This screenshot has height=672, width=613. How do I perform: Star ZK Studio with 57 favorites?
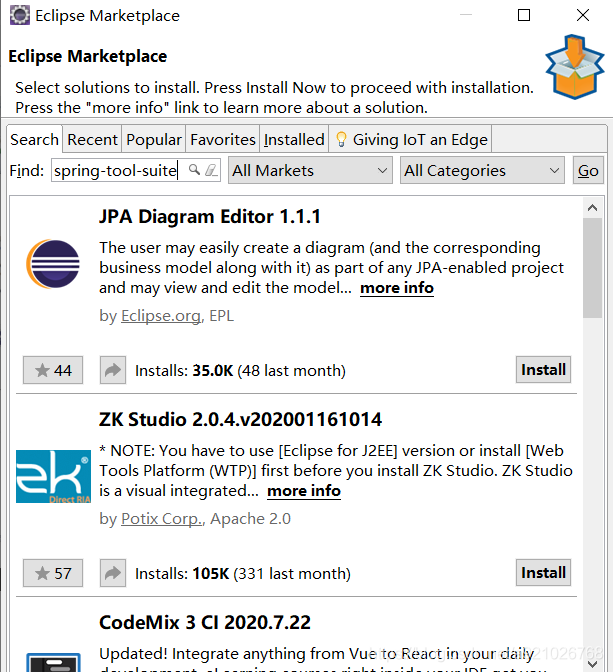53,573
